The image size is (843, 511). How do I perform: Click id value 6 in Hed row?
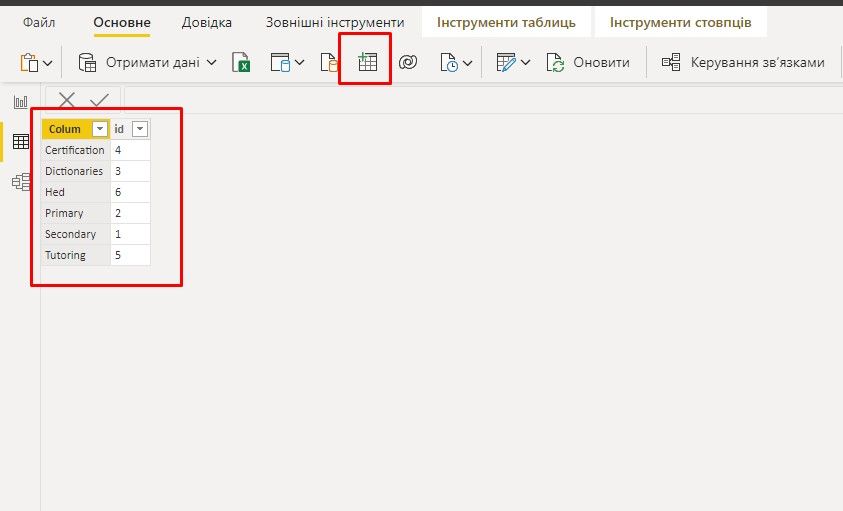tap(130, 192)
